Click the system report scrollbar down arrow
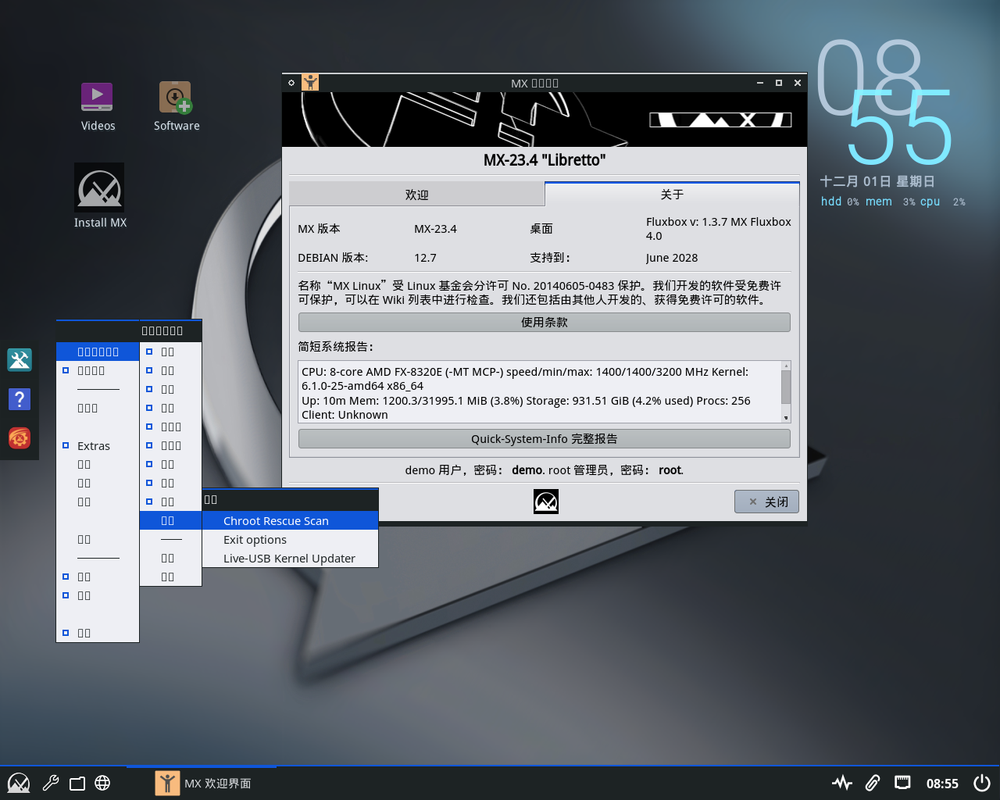Screen dimensions: 1000x800 pos(786,418)
